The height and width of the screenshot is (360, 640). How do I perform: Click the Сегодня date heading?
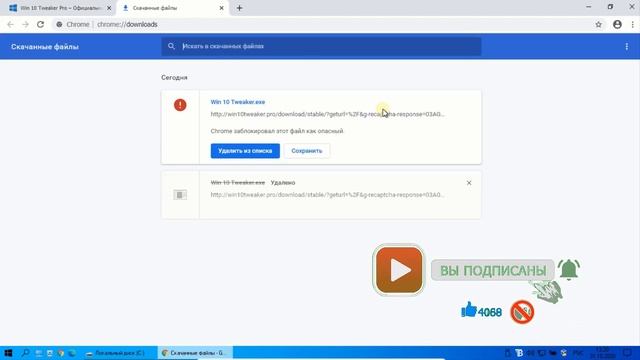(174, 78)
